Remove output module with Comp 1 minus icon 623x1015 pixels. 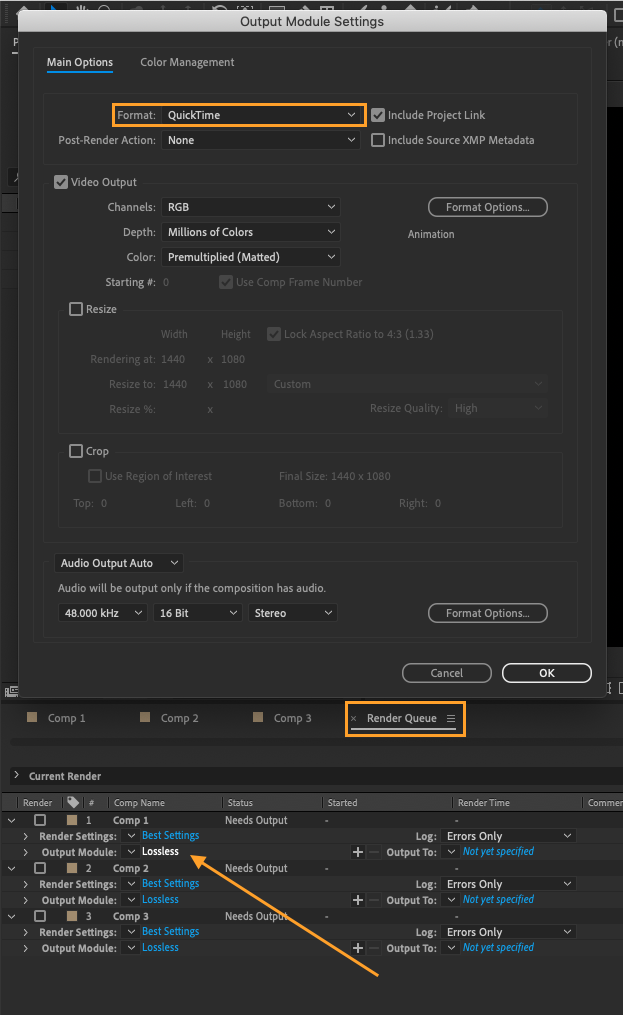374,852
